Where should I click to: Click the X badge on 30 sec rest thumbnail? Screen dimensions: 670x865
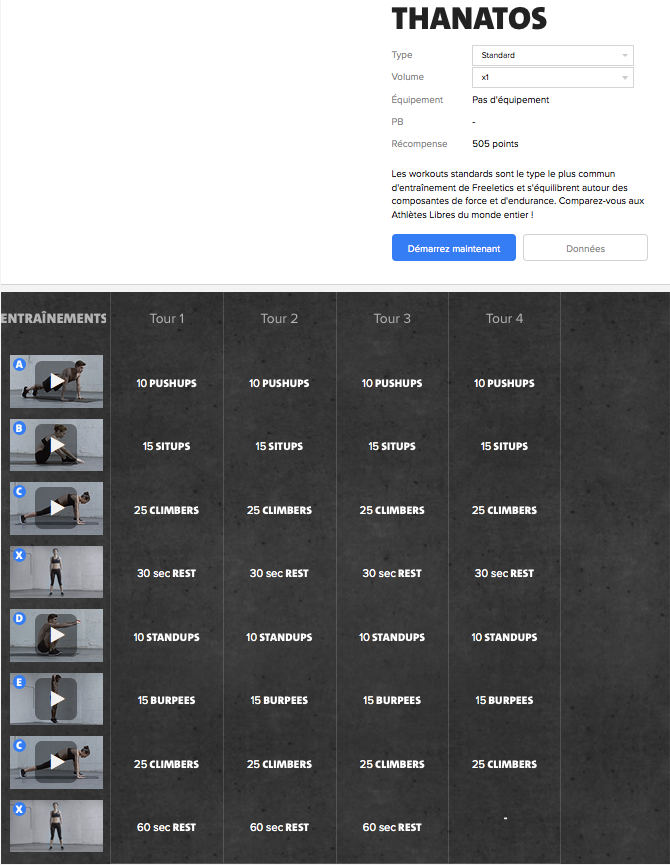pos(19,555)
